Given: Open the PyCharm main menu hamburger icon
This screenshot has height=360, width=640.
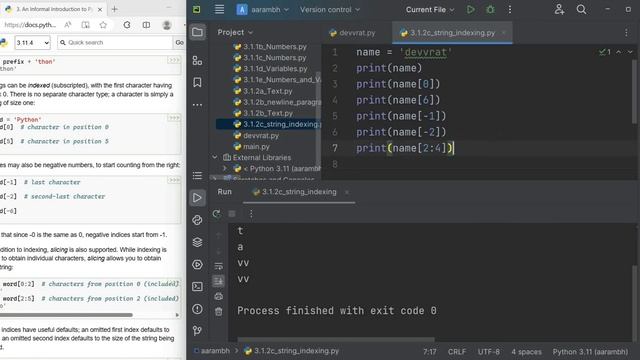Looking at the screenshot, I should (x=219, y=9).
